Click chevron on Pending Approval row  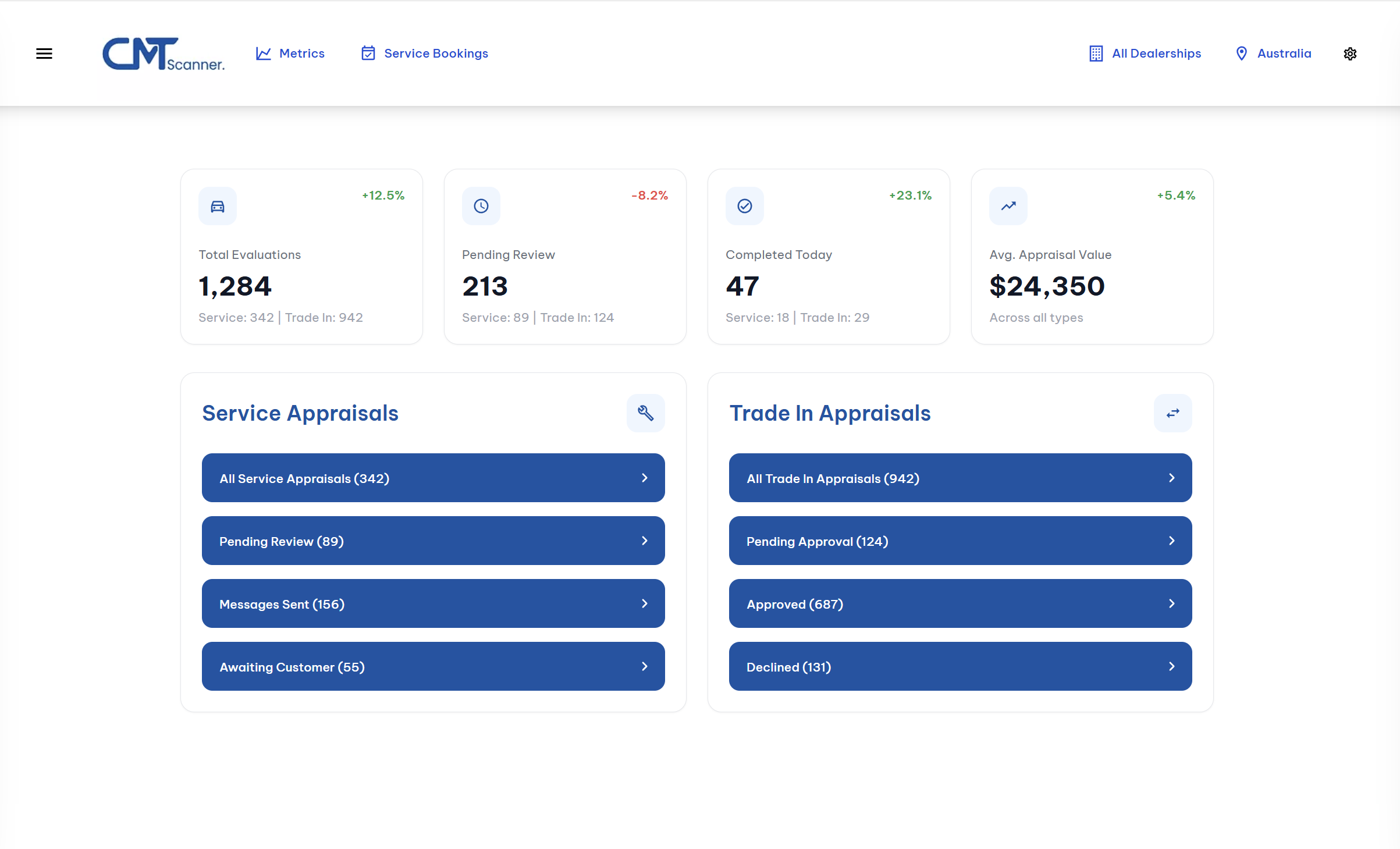tap(1172, 541)
